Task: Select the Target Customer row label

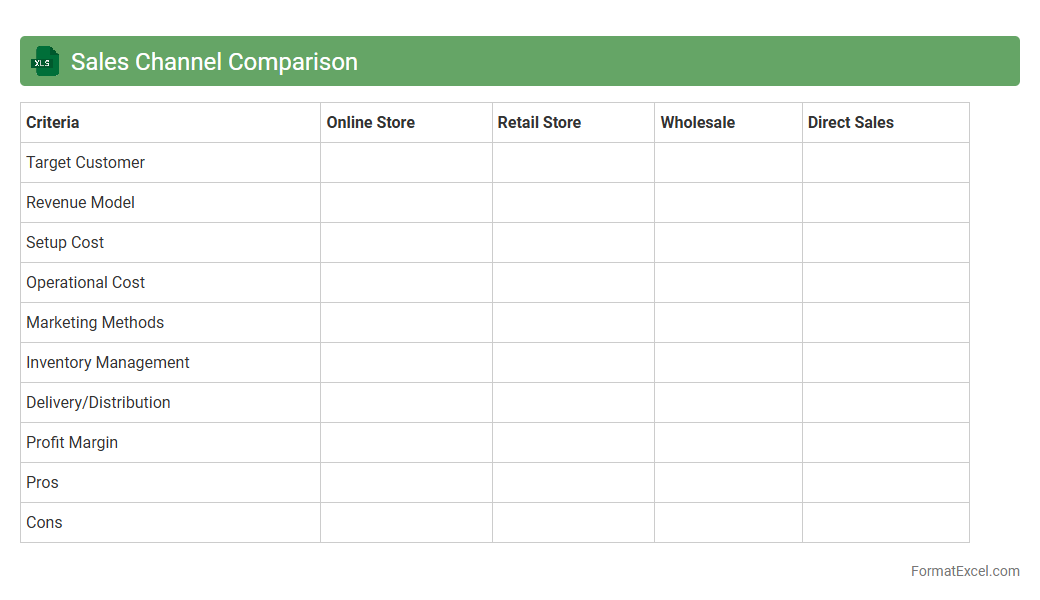Action: click(x=85, y=163)
